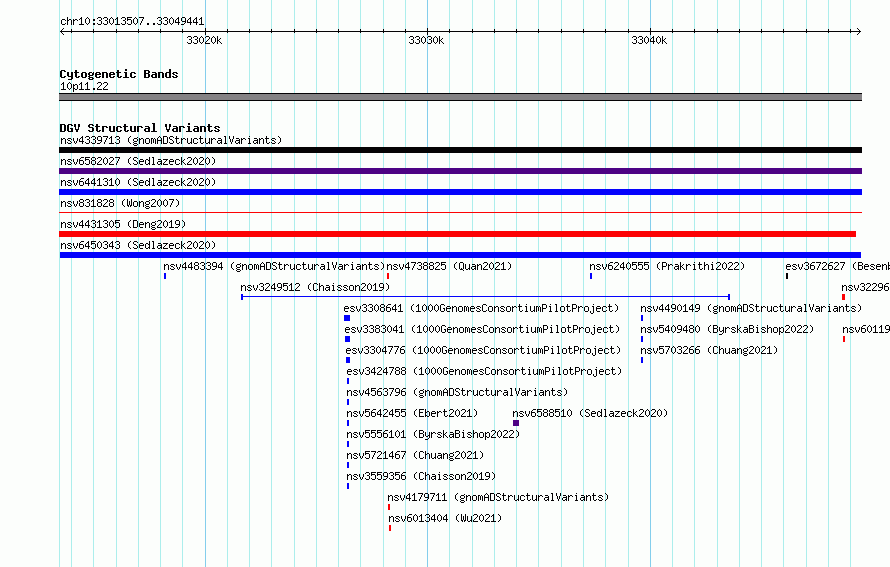Select nsv6240555 (Prakrithi2022) label
Screen dimensions: 890x567
(667, 266)
